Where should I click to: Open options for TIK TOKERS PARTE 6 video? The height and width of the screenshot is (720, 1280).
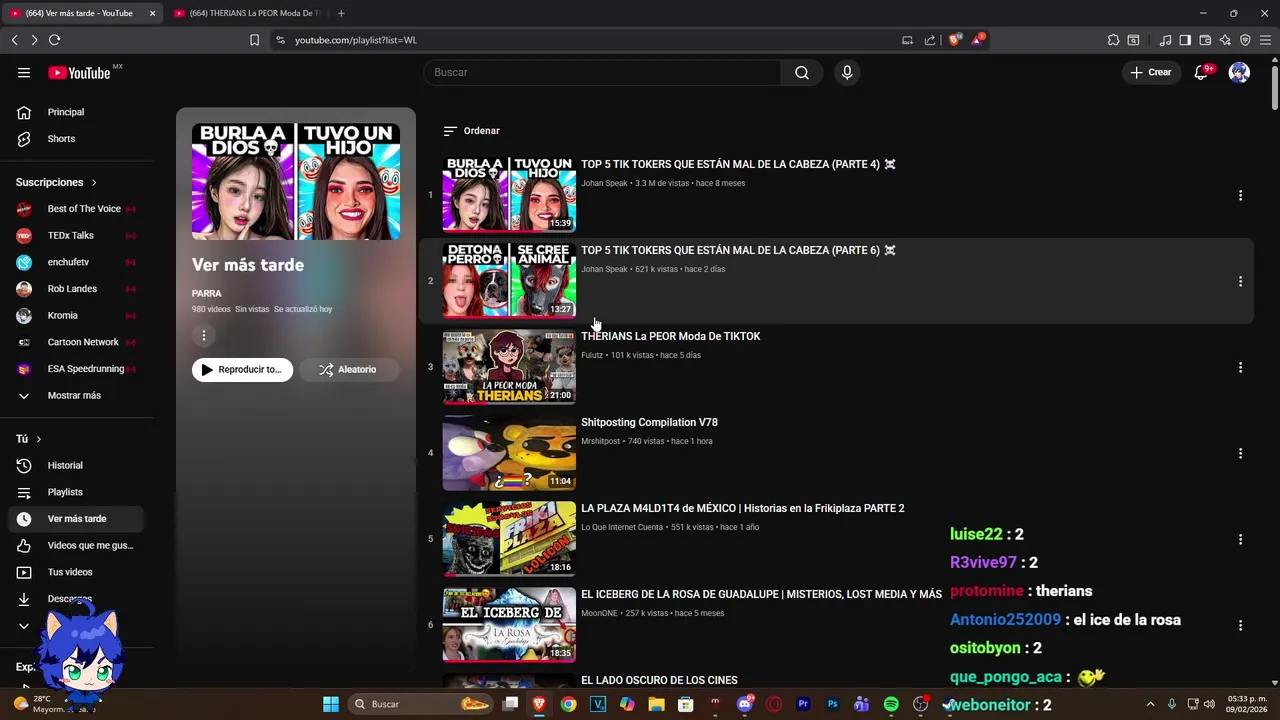1240,281
